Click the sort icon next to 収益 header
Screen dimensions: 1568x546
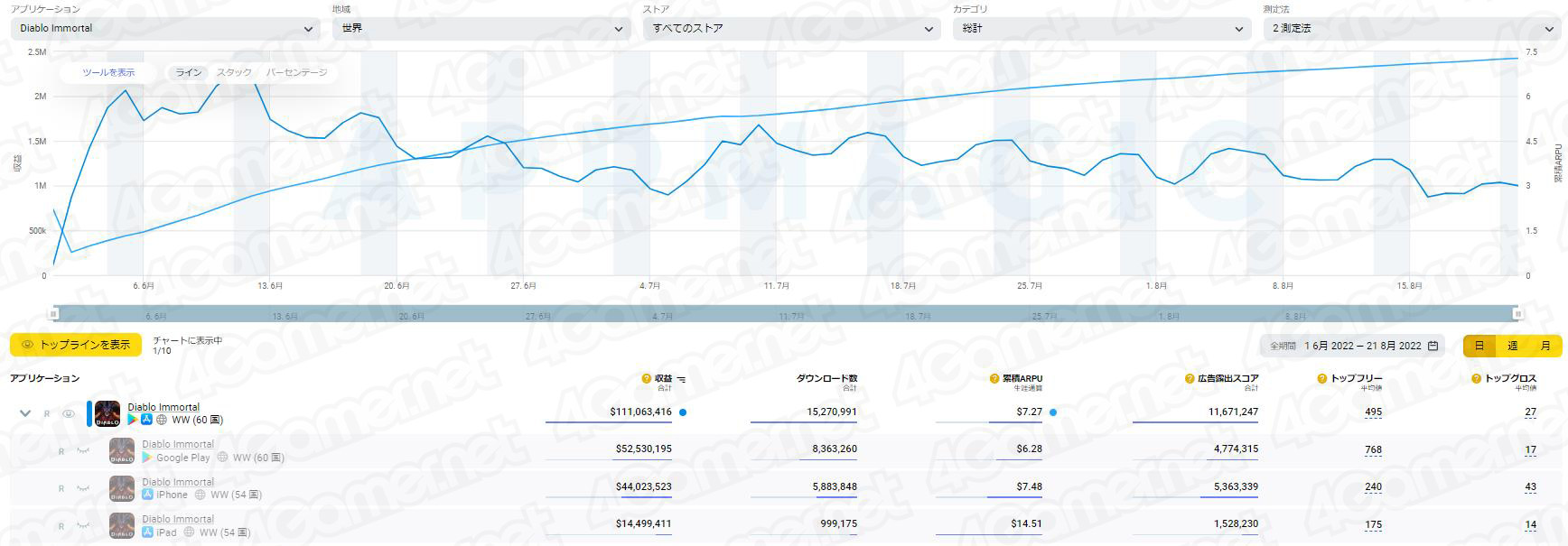click(682, 380)
